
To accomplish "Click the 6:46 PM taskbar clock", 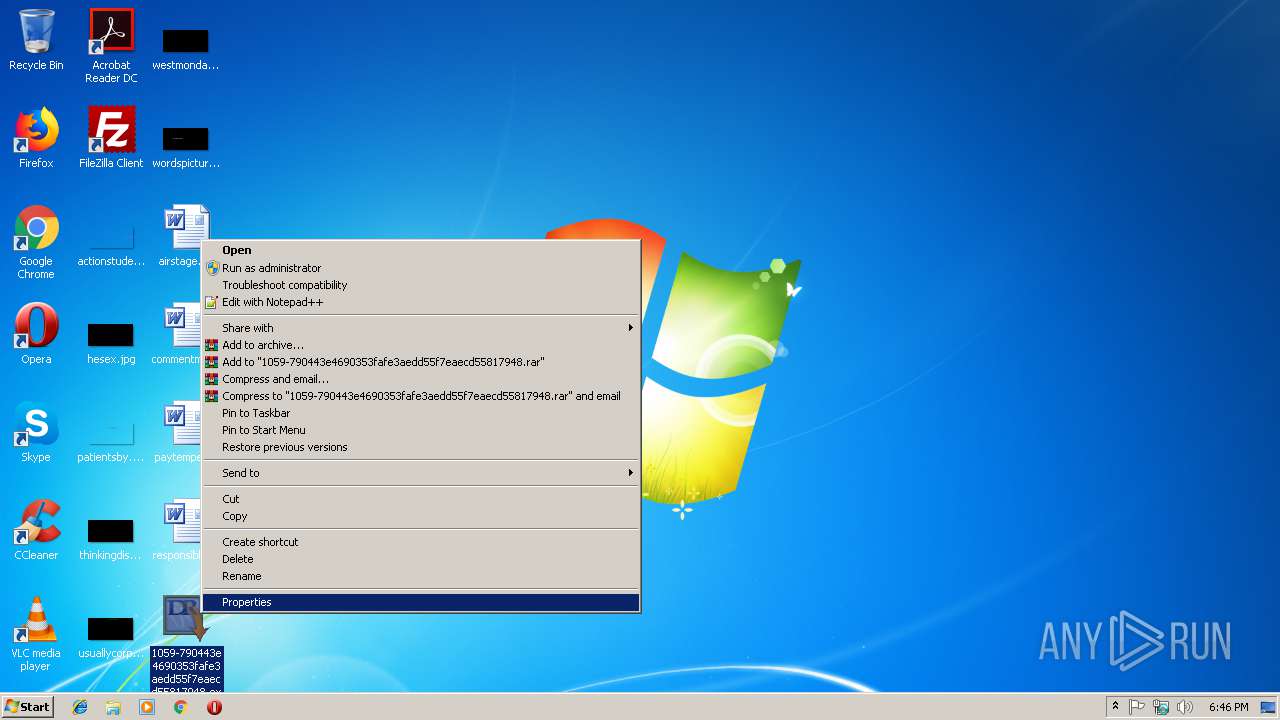I will [1228, 707].
